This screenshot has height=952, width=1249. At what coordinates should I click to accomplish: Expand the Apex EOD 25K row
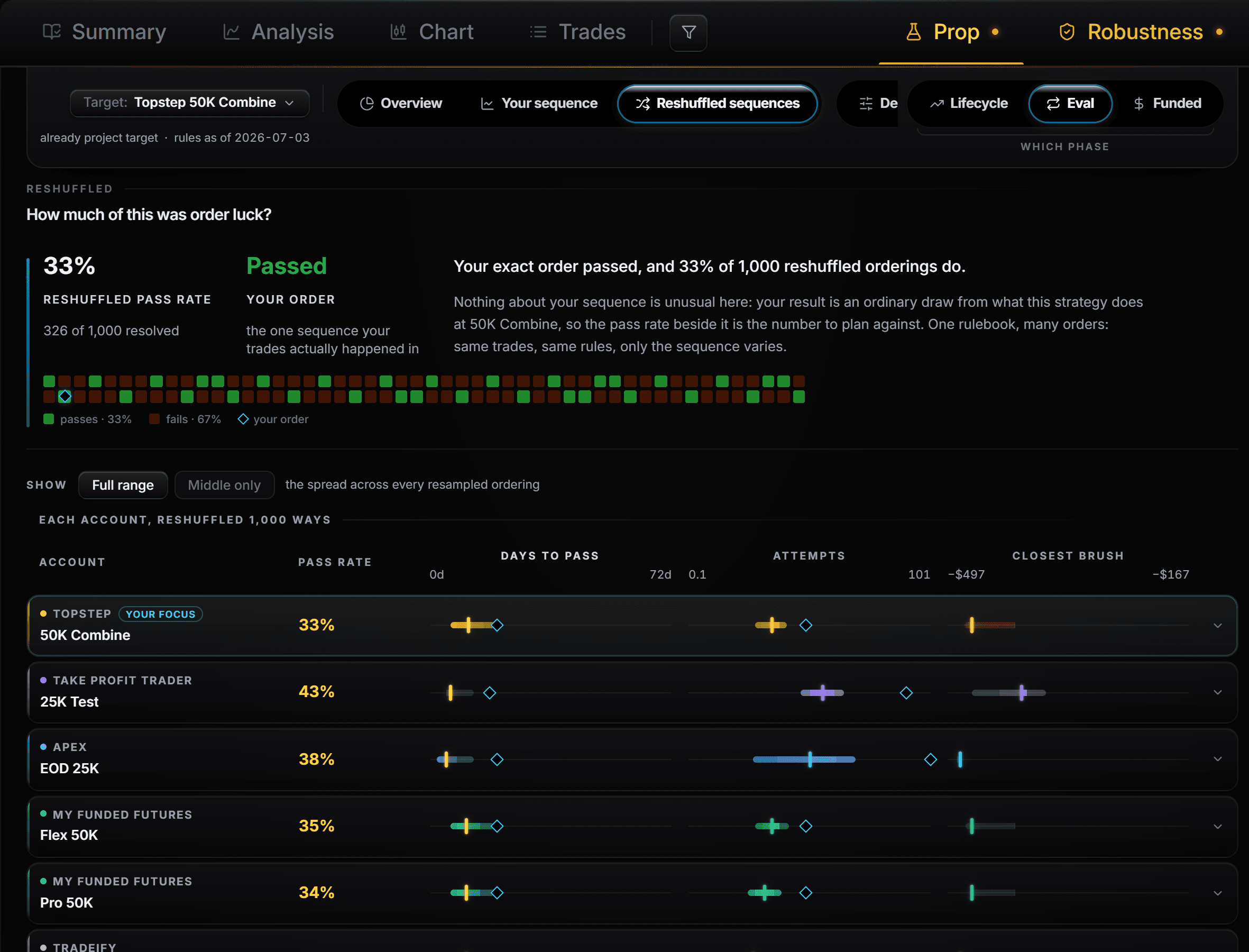point(1217,759)
